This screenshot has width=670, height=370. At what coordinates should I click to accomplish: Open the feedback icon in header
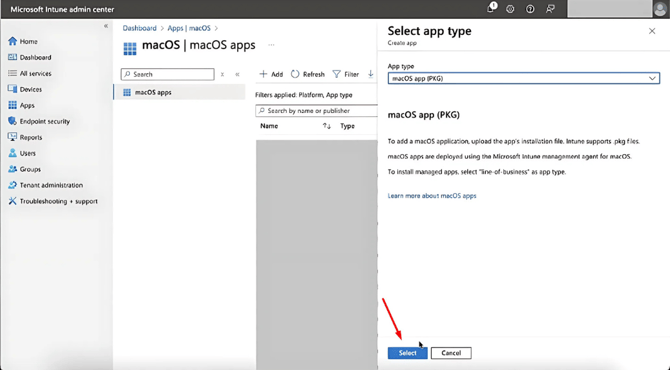pos(550,9)
